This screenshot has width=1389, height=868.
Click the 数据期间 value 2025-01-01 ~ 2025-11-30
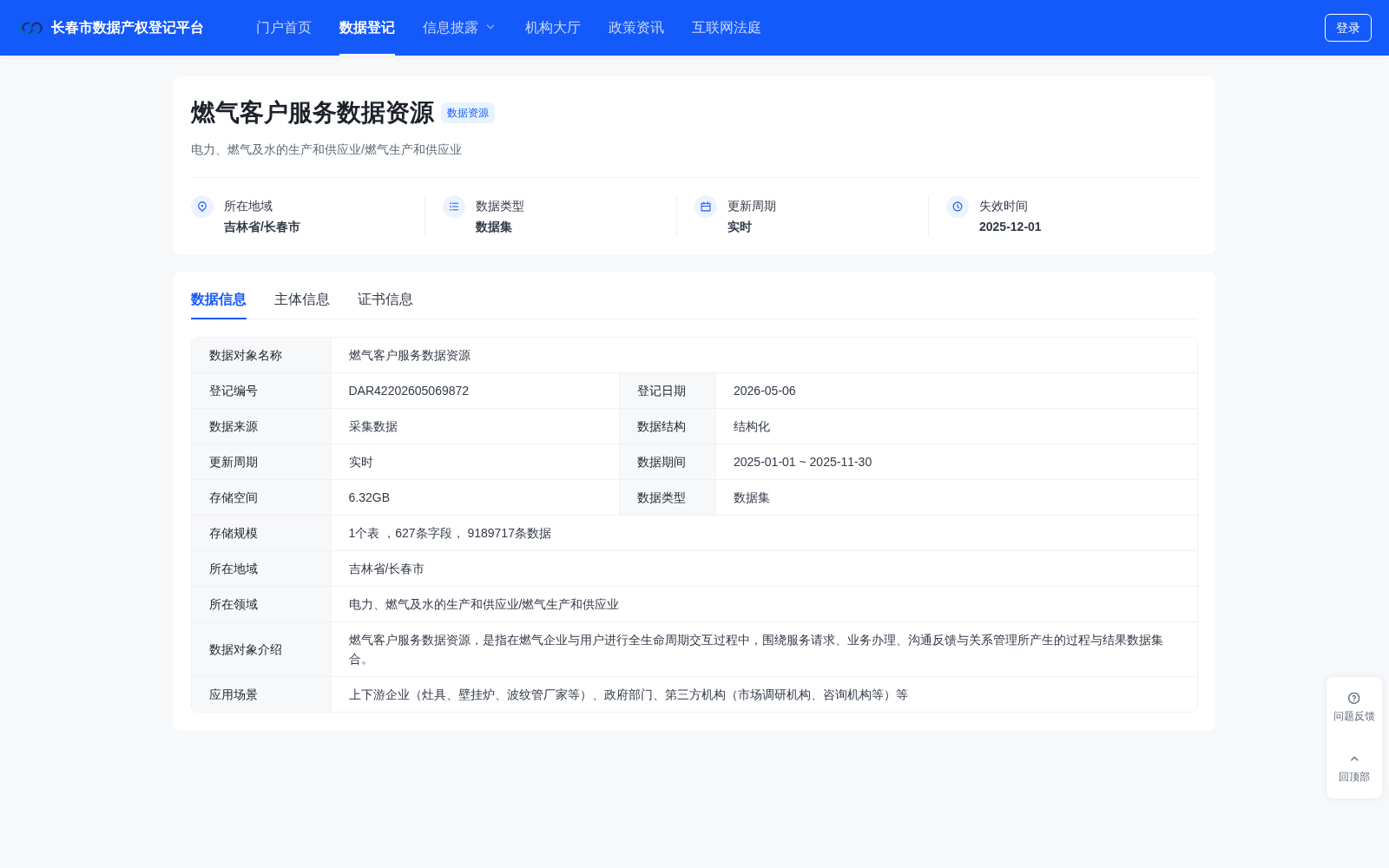pos(803,462)
